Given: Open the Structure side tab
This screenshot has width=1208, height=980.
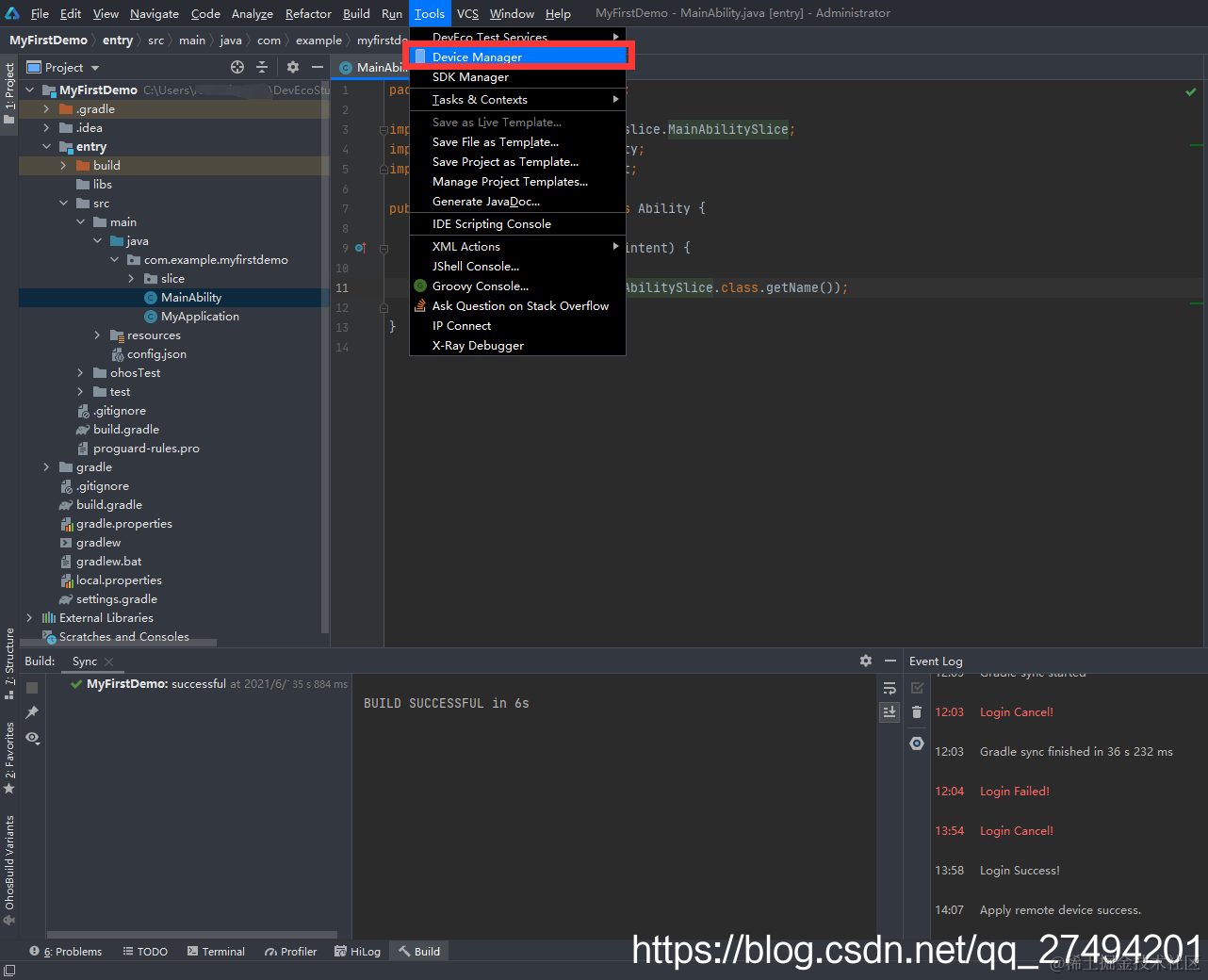Looking at the screenshot, I should click(9, 662).
